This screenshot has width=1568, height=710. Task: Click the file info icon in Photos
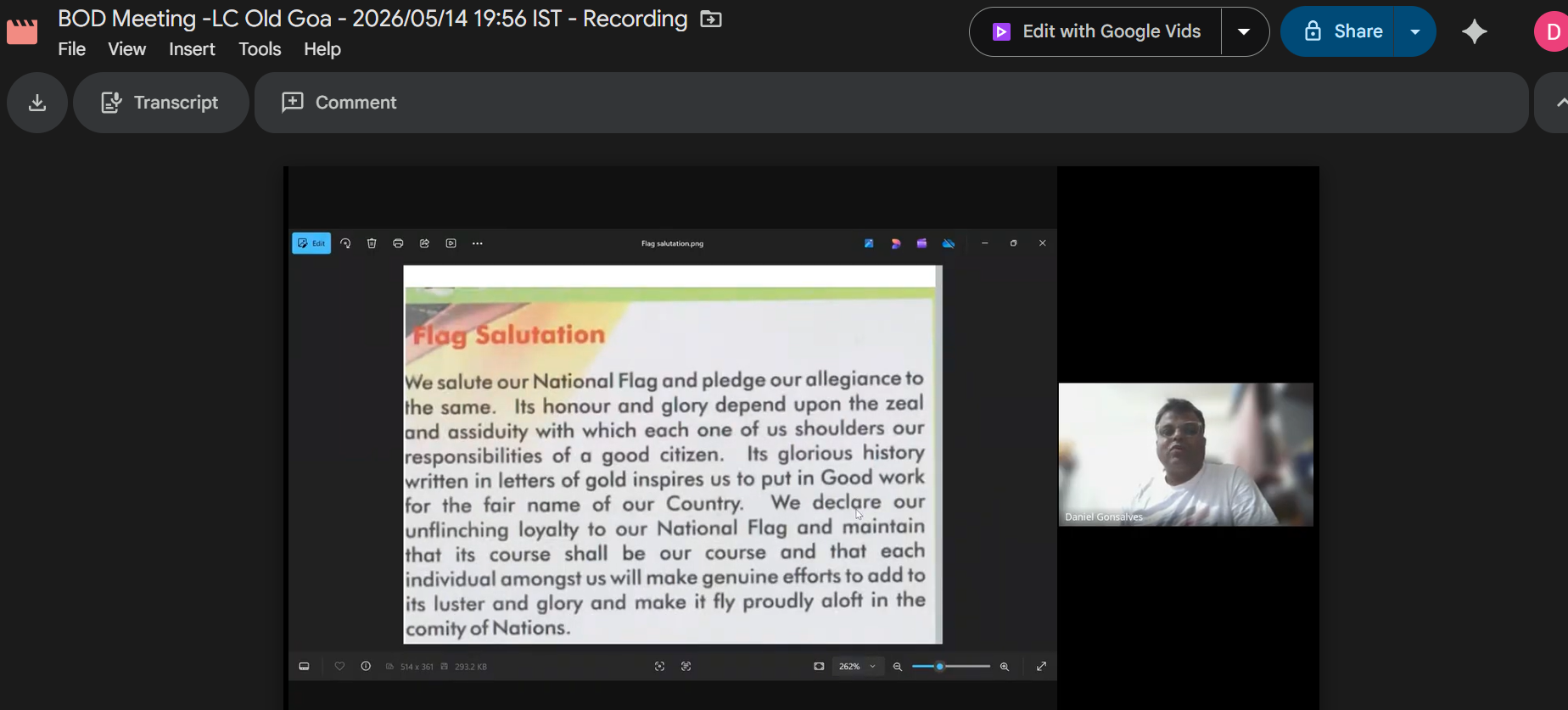(366, 667)
